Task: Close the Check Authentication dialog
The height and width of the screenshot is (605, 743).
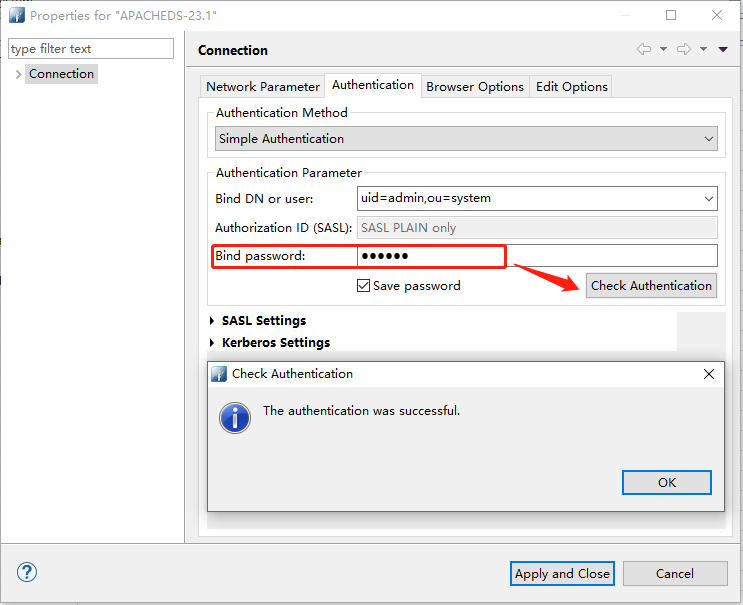Action: coord(709,374)
